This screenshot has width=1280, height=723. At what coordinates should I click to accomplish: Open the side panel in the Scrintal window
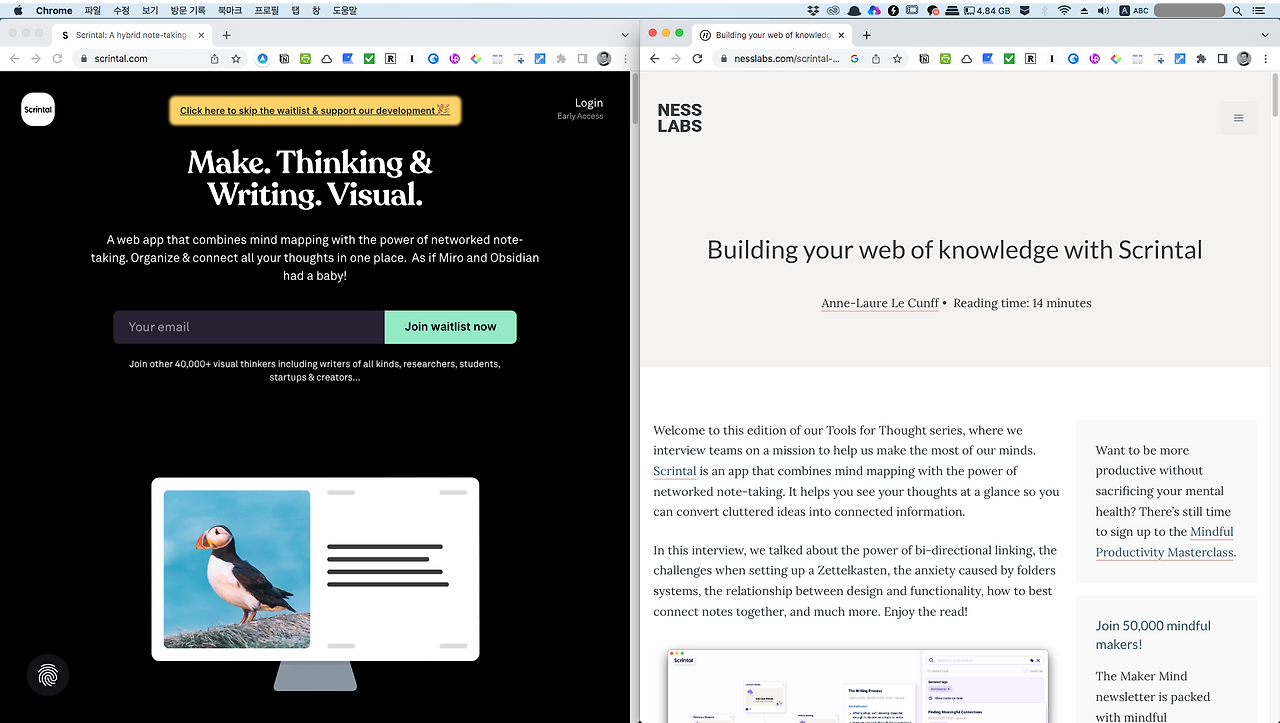(x=582, y=59)
